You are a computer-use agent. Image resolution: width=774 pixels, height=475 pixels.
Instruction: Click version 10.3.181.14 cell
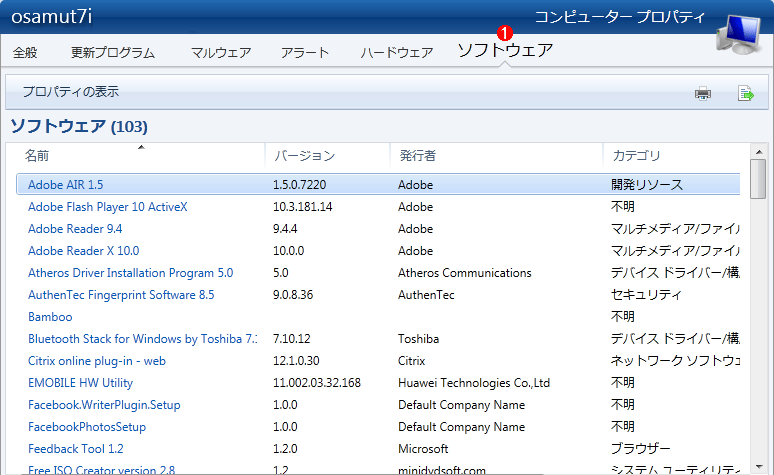[303, 207]
